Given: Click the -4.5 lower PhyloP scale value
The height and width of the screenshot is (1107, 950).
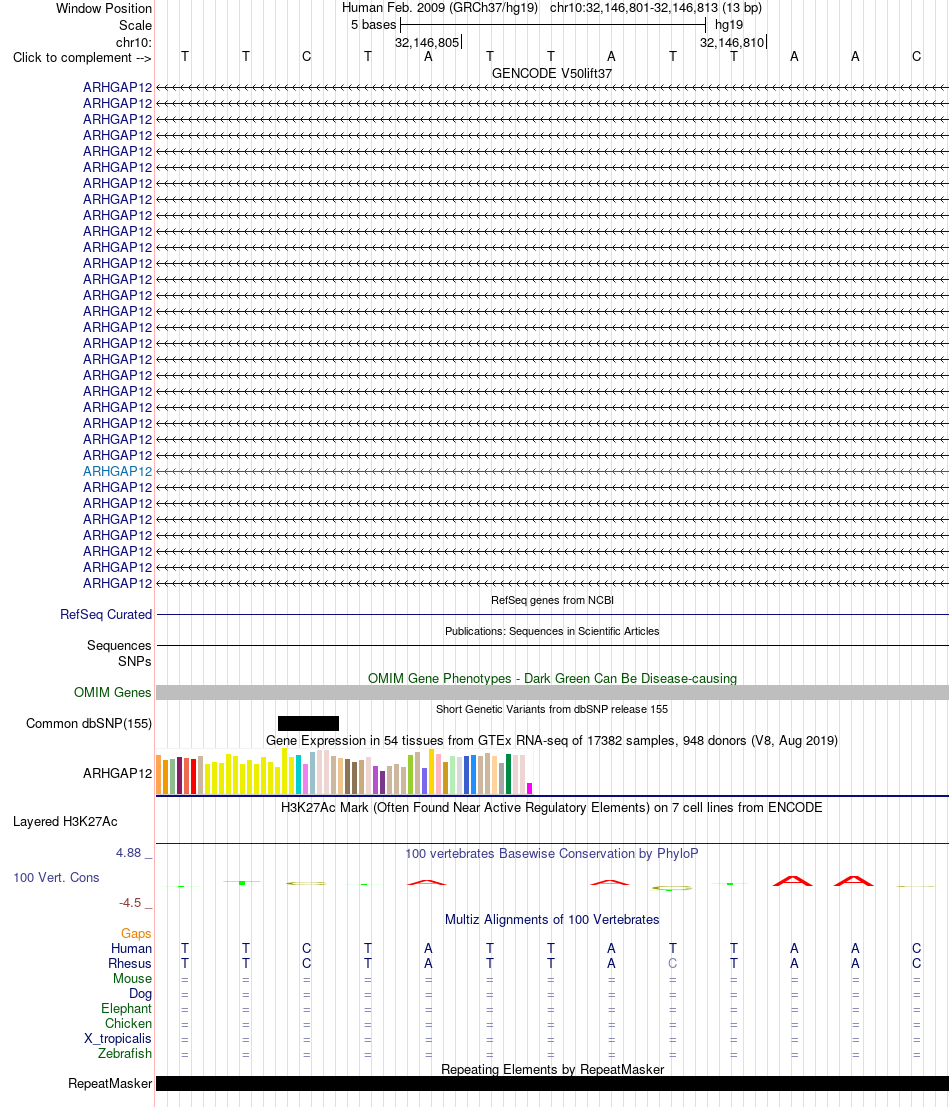Looking at the screenshot, I should (130, 903).
